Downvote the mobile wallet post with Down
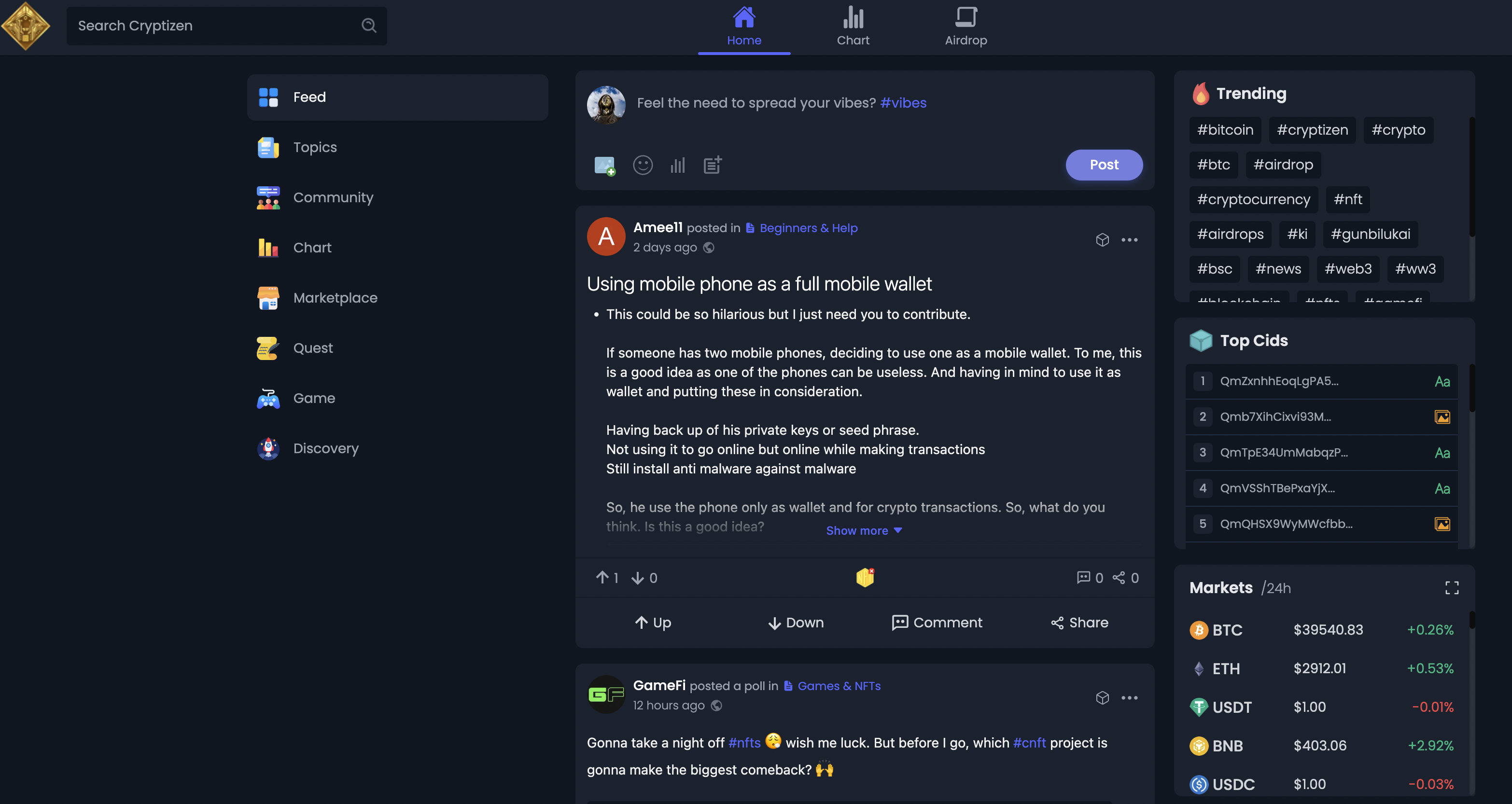Image resolution: width=1512 pixels, height=804 pixels. click(795, 622)
